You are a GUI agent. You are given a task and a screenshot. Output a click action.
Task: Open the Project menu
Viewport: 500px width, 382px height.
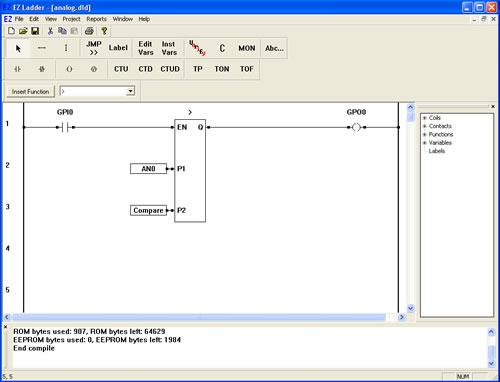point(71,19)
